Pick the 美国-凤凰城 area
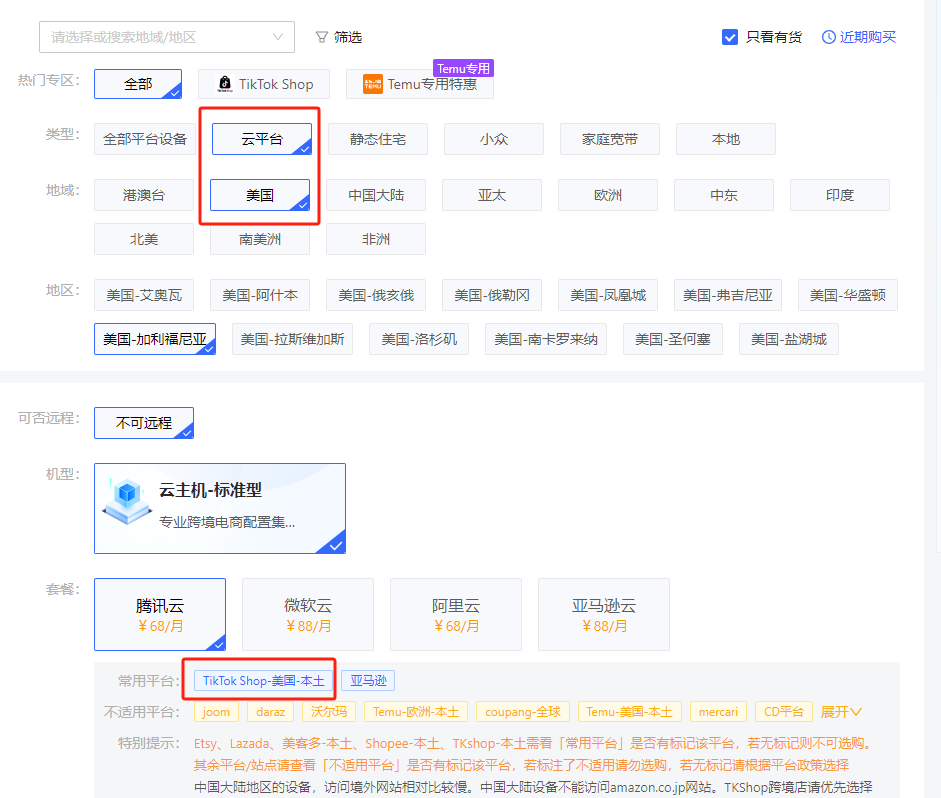941x798 pixels. click(x=608, y=295)
